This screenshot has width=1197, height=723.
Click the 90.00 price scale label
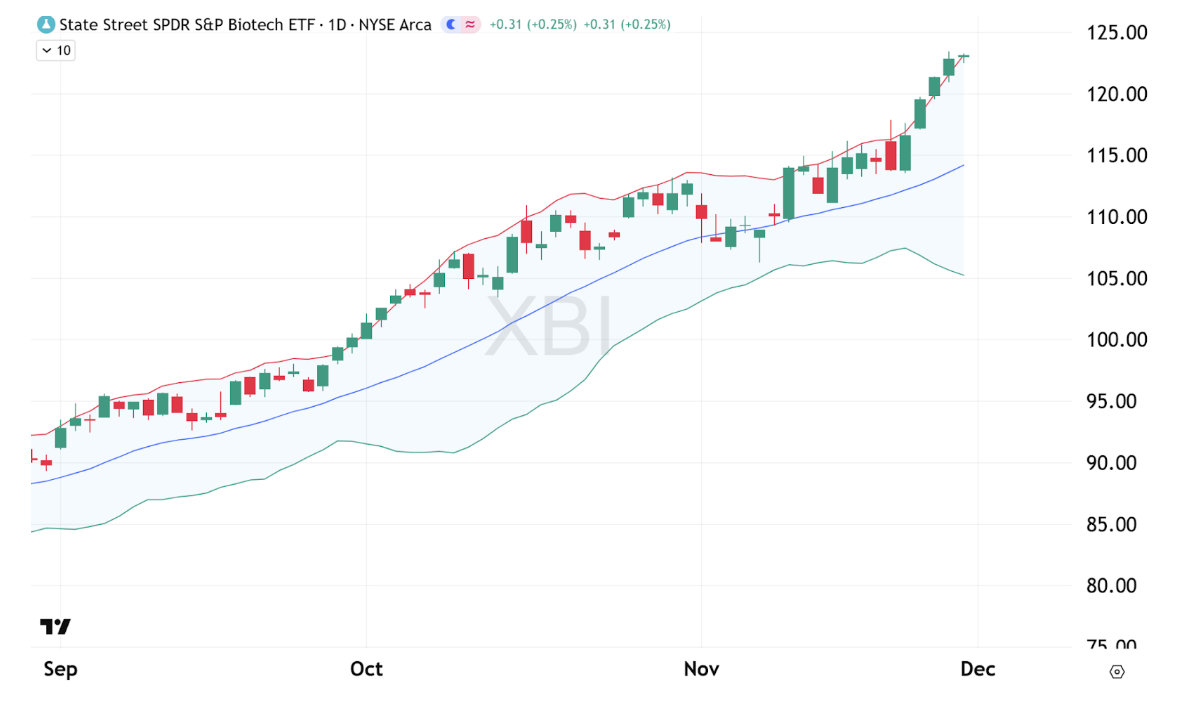coord(1116,463)
